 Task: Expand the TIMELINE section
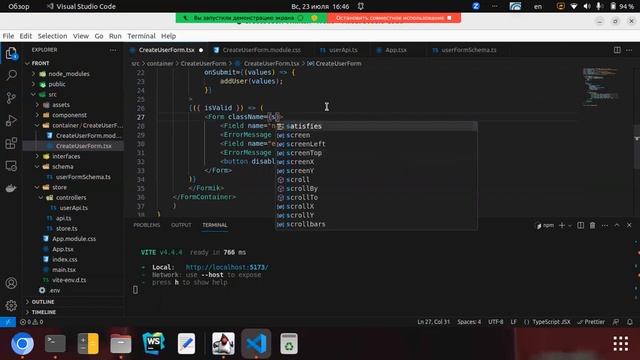tap(44, 312)
